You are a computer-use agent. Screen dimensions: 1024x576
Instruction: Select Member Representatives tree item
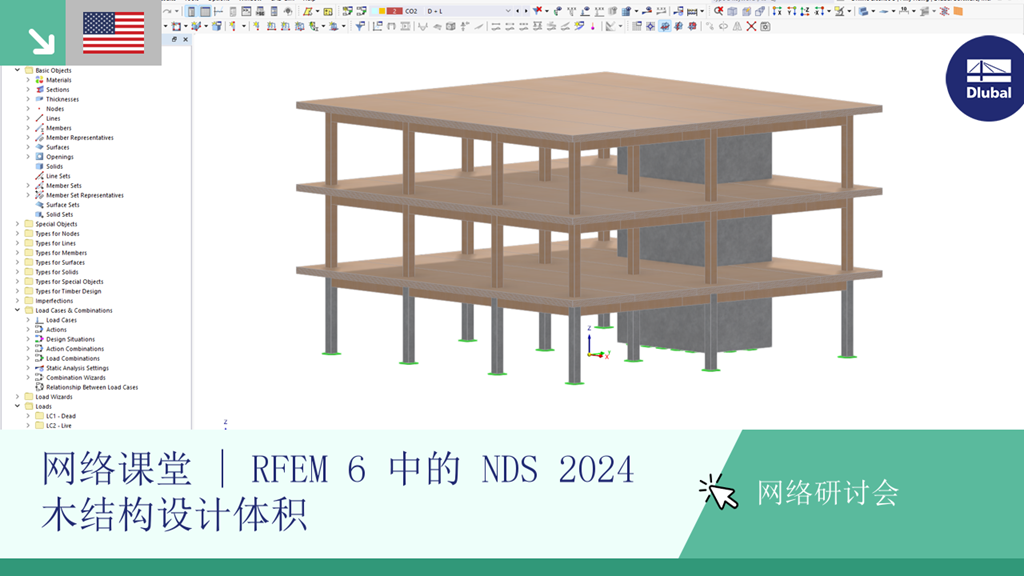(x=80, y=138)
